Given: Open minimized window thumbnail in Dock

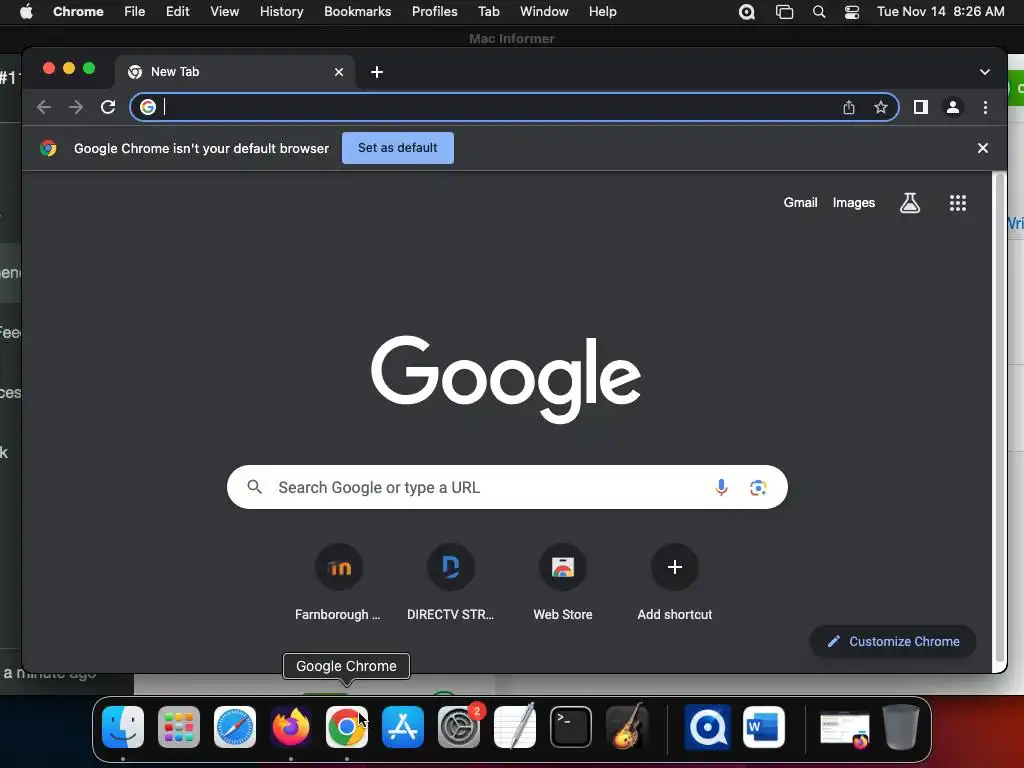Looking at the screenshot, I should tap(845, 729).
